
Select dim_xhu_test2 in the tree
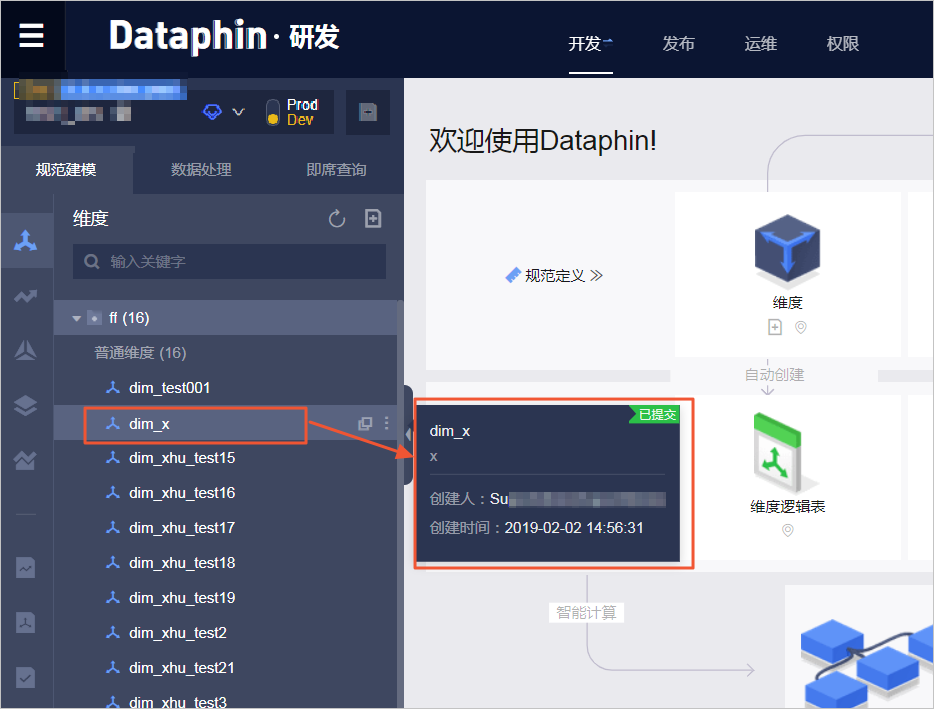[x=178, y=633]
